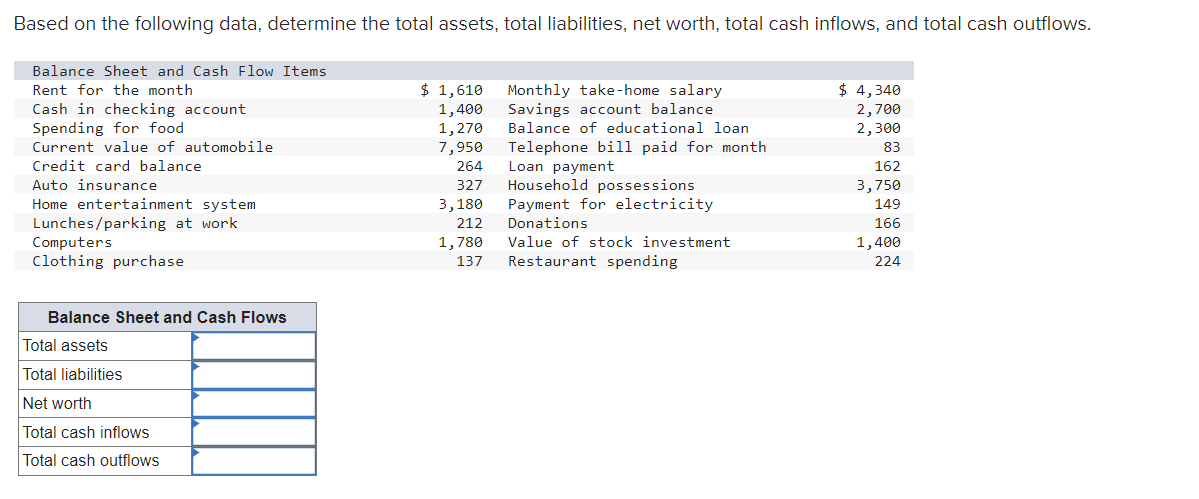Click the $ 1,610 rent value
Screen dimensions: 1199x499
(x=452, y=90)
